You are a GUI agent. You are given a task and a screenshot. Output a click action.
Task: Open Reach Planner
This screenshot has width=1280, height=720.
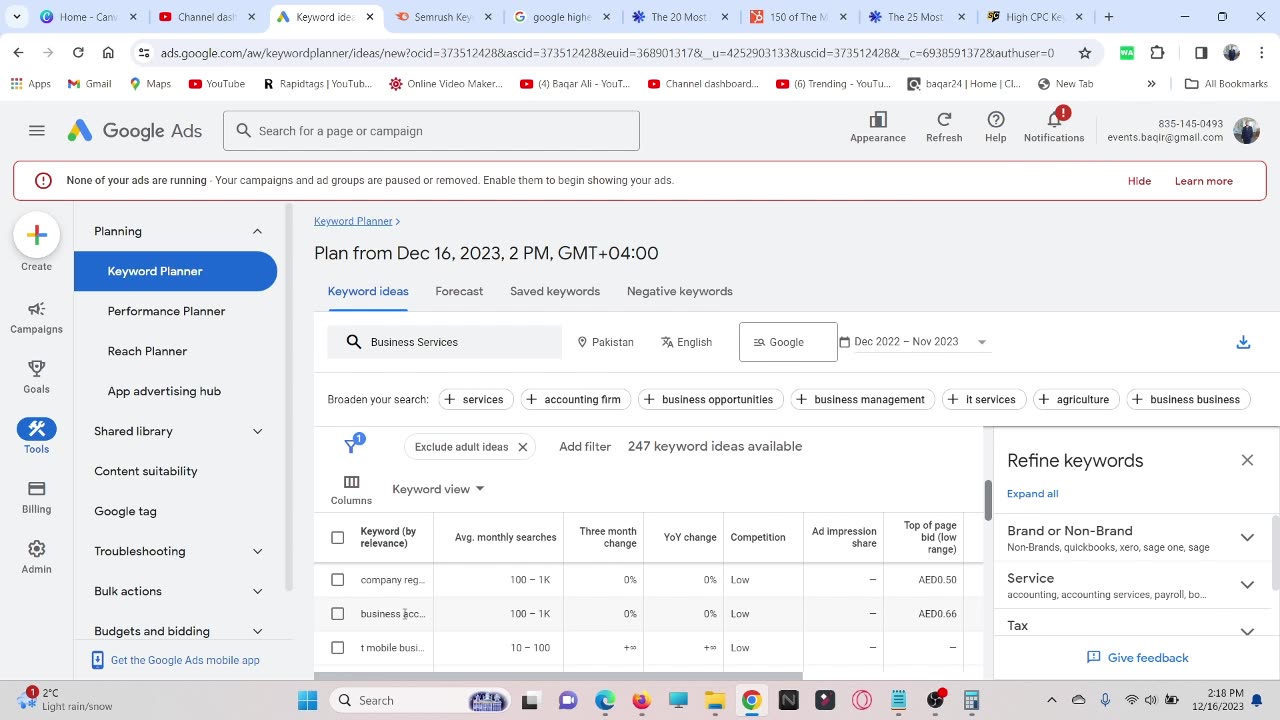pos(147,351)
